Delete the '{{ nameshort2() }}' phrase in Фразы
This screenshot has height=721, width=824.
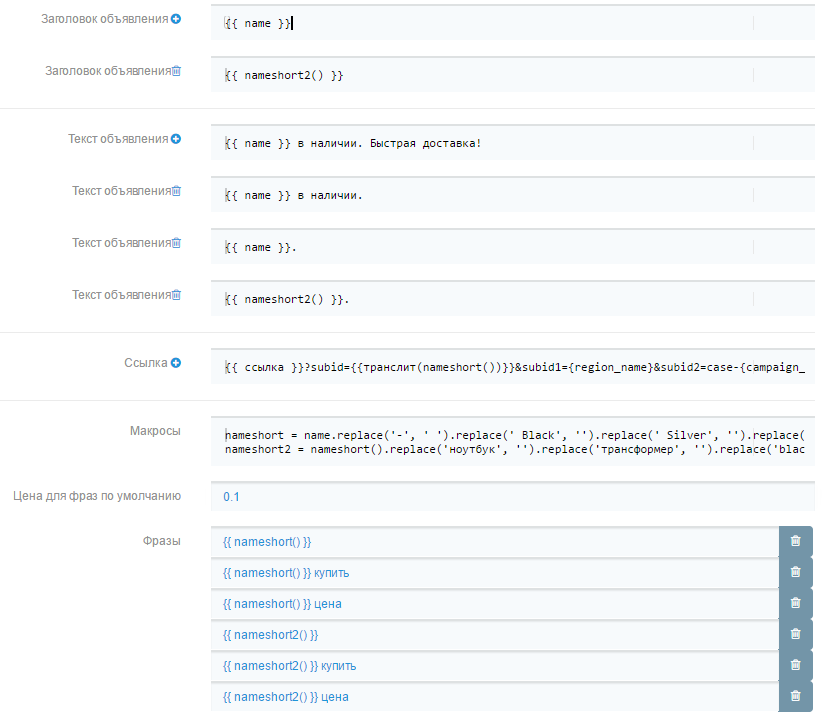coord(795,634)
